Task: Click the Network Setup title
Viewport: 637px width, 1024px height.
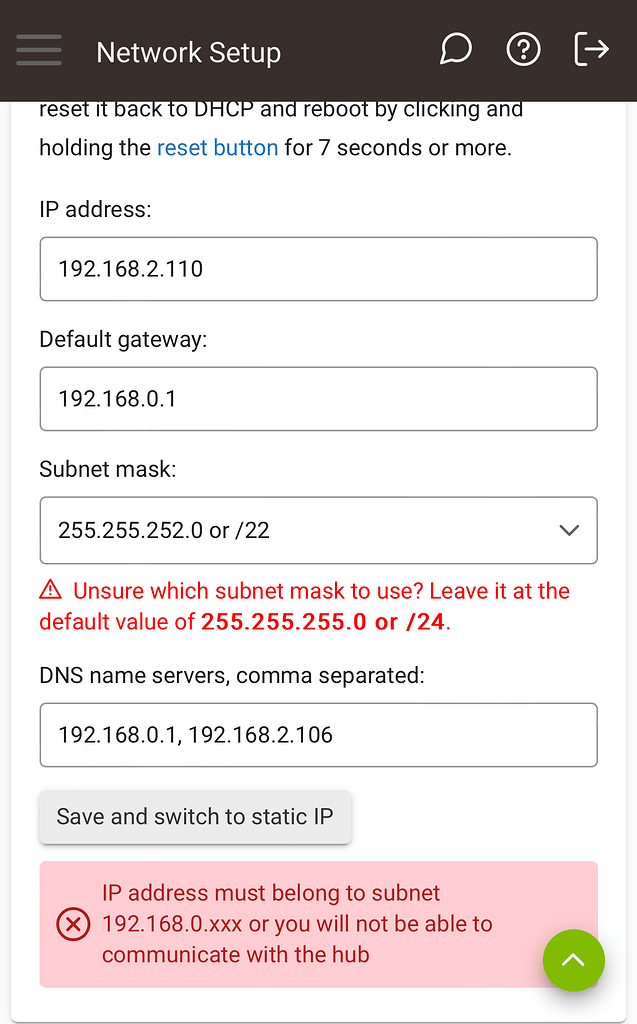Action: 188,52
